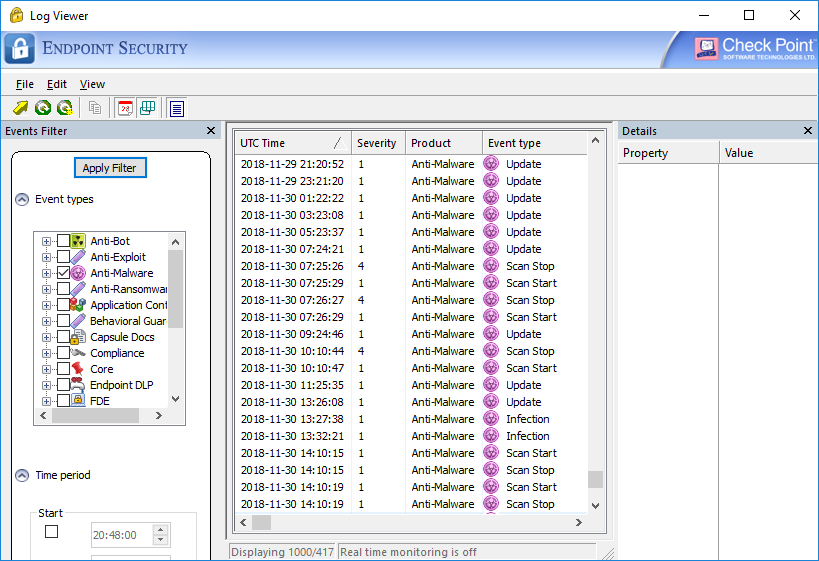The width and height of the screenshot is (819, 561).
Task: Select the 2018-11-30 13:32:21 Infection row
Action: pyautogui.click(x=411, y=436)
